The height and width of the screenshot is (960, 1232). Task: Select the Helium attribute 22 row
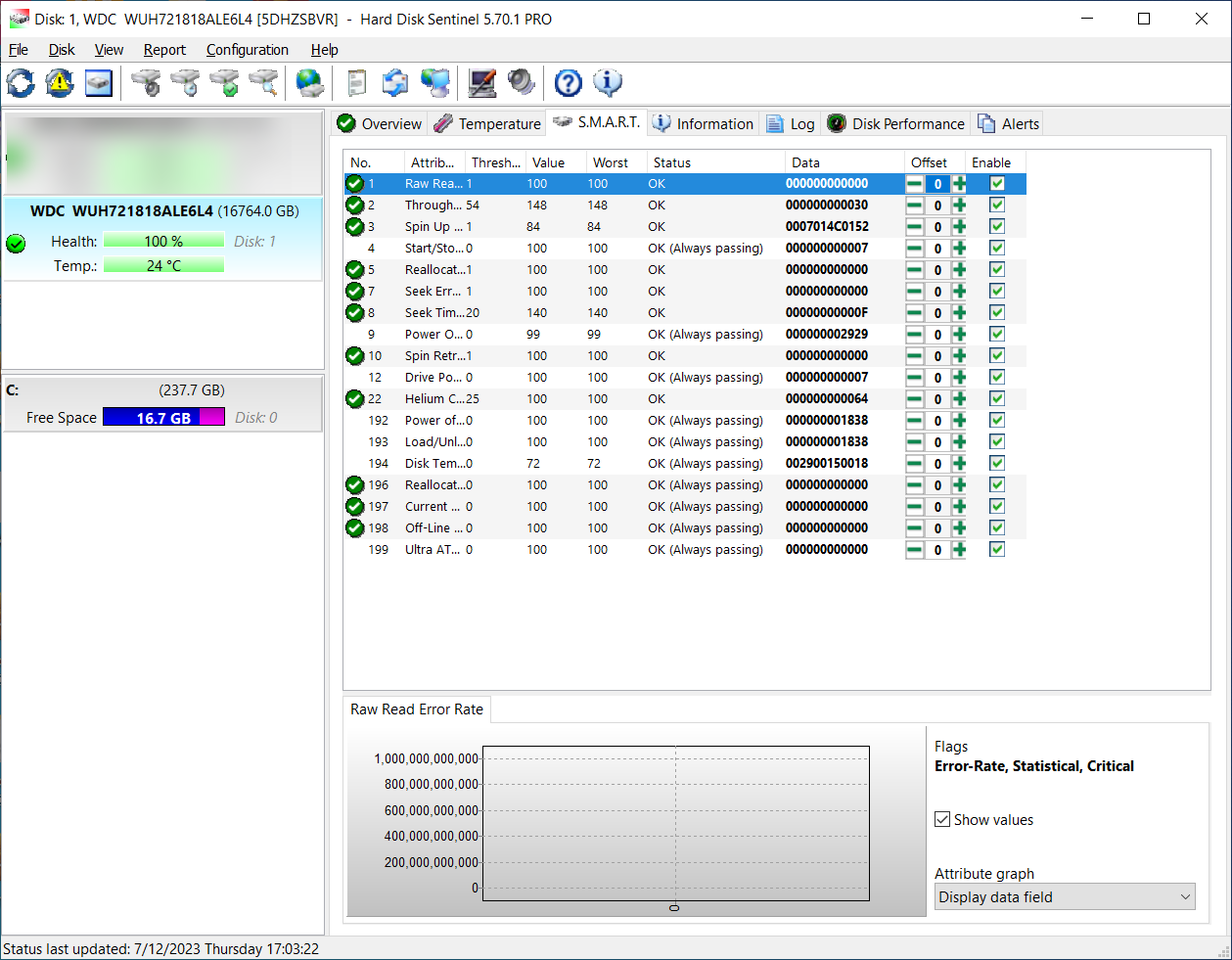coord(587,399)
